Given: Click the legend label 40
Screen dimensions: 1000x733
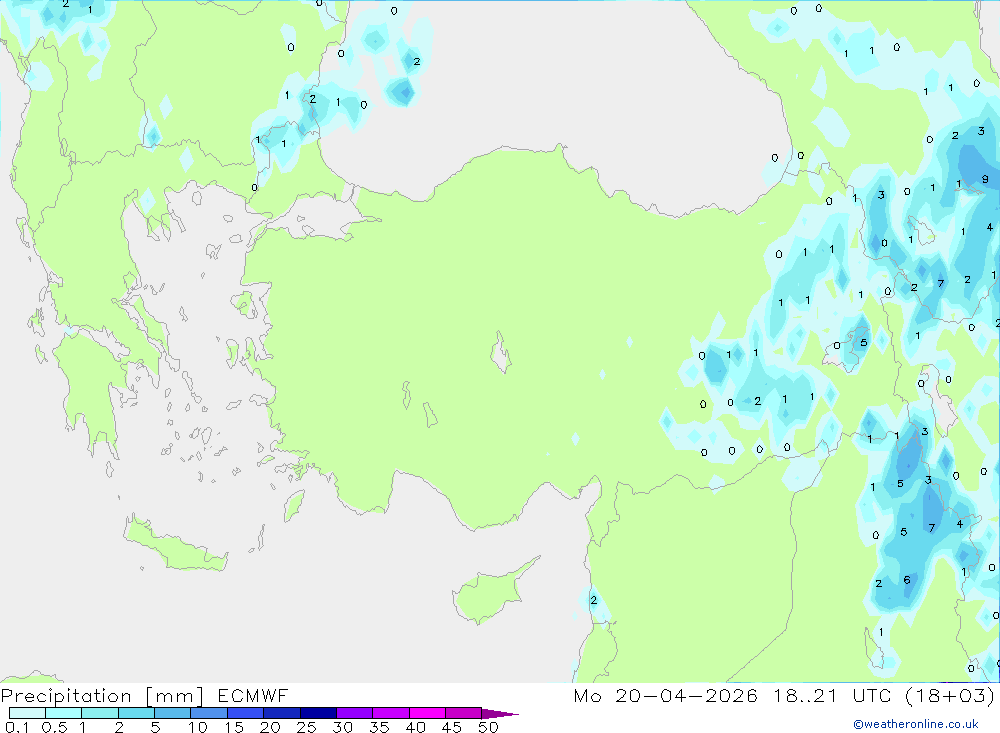Looking at the screenshot, I should point(415,727).
